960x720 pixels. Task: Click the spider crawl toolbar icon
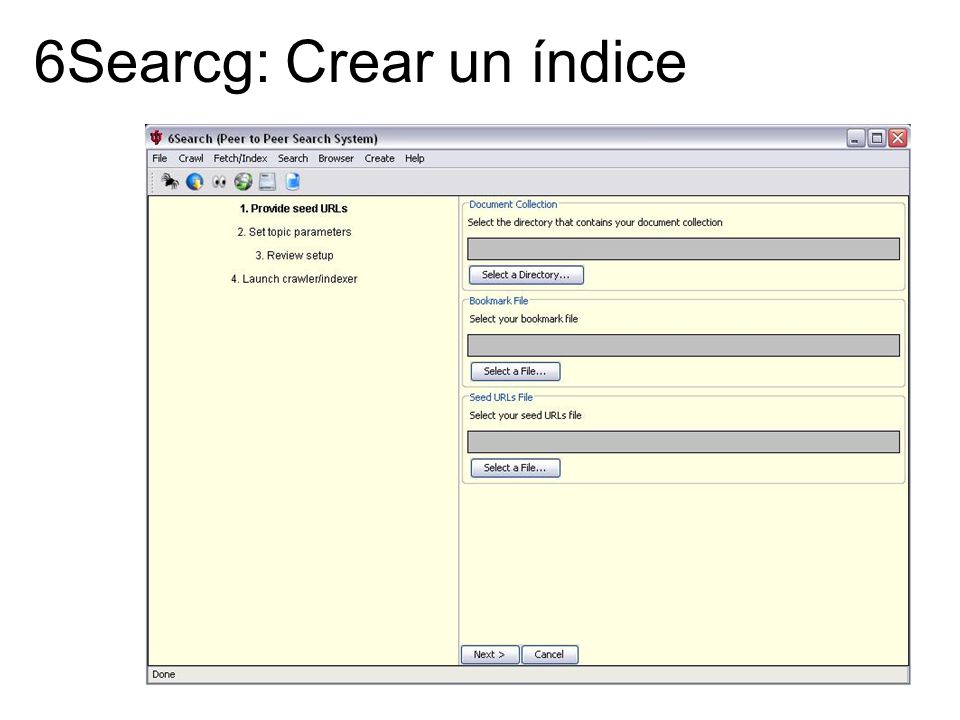[169, 181]
